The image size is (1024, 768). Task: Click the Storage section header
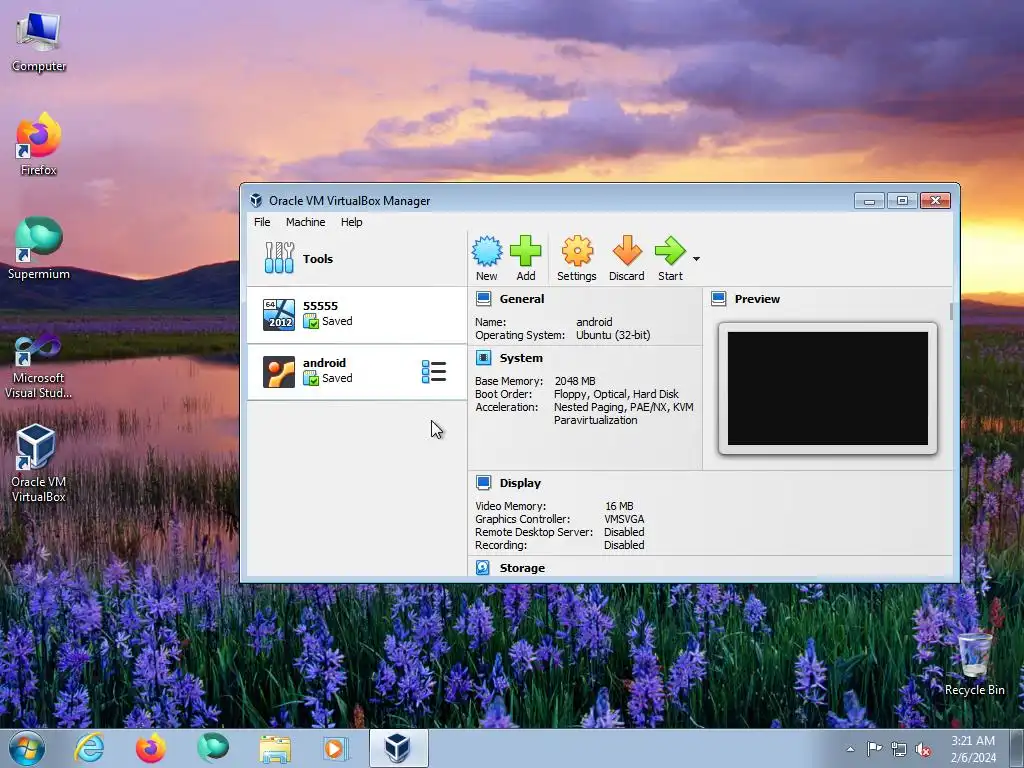coord(522,568)
